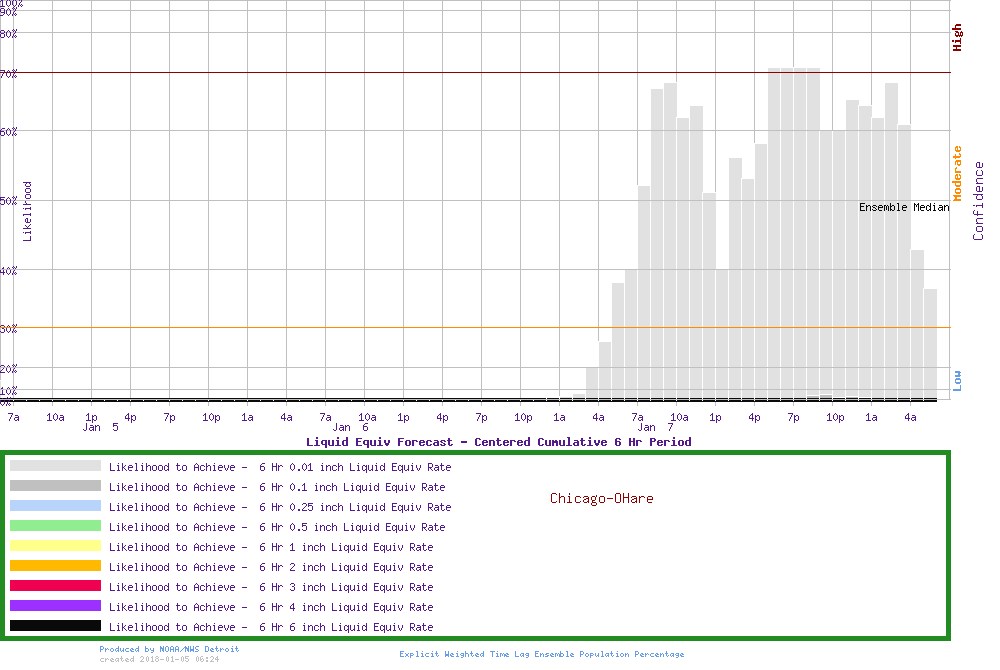Open the NOAA/NWS Detroit producer credit
The image size is (1000, 670).
[169, 649]
